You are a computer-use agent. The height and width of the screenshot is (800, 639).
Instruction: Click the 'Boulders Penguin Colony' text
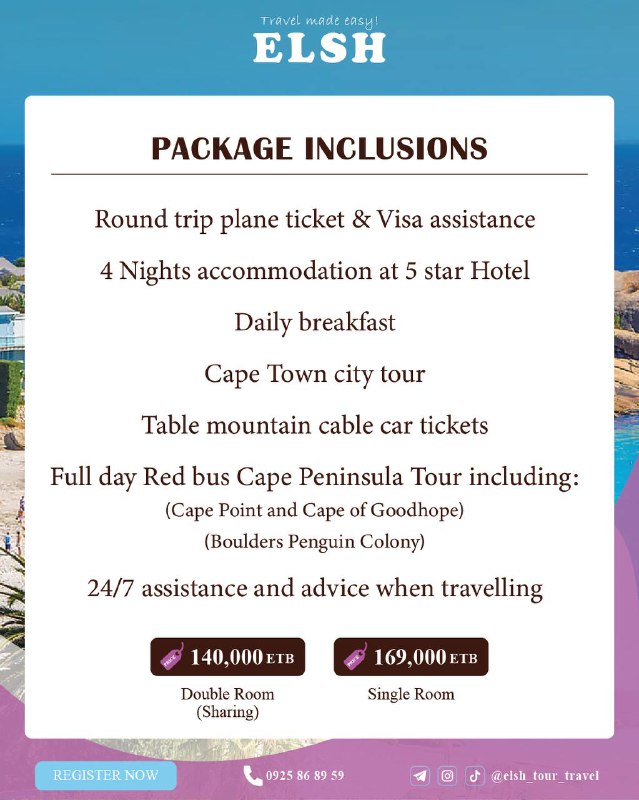pos(315,543)
